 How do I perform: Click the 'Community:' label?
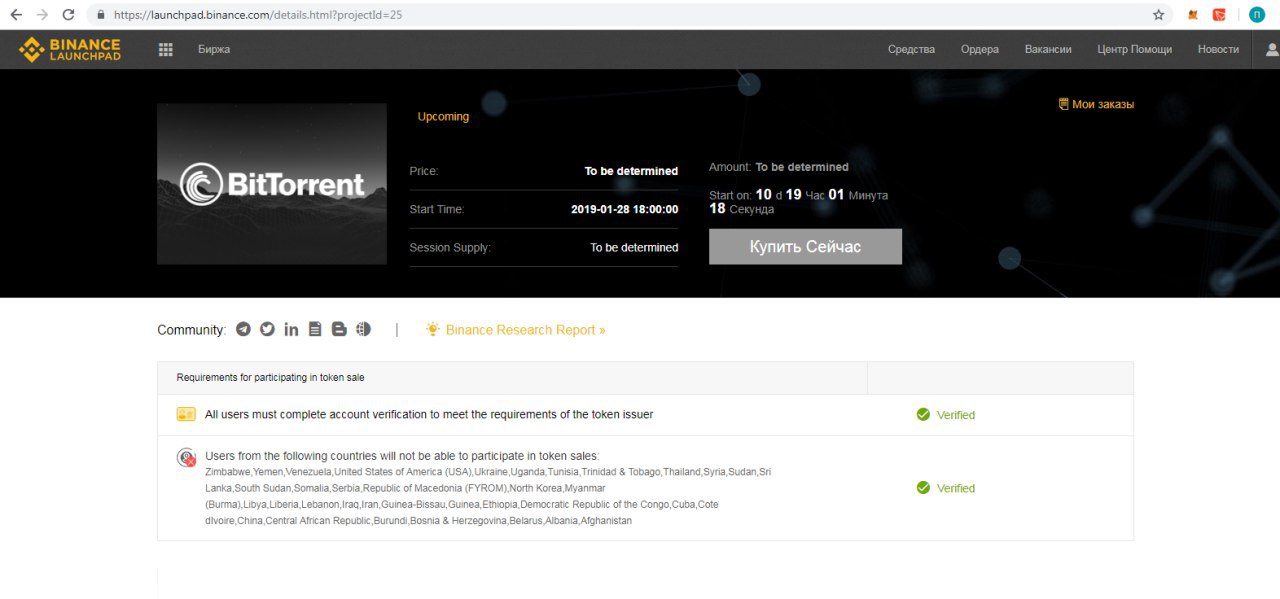click(192, 330)
